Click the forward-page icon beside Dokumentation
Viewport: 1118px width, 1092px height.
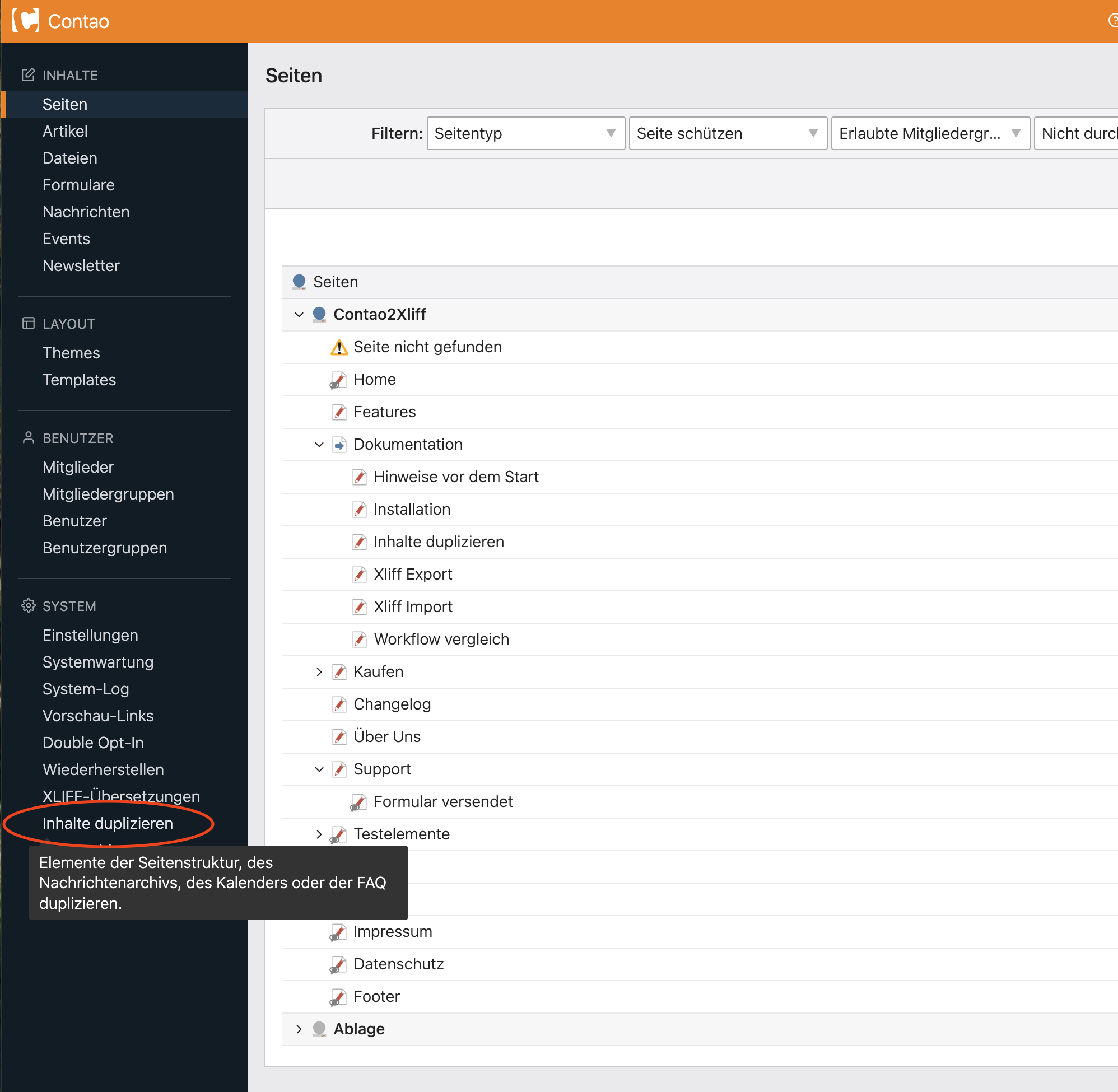click(x=339, y=445)
